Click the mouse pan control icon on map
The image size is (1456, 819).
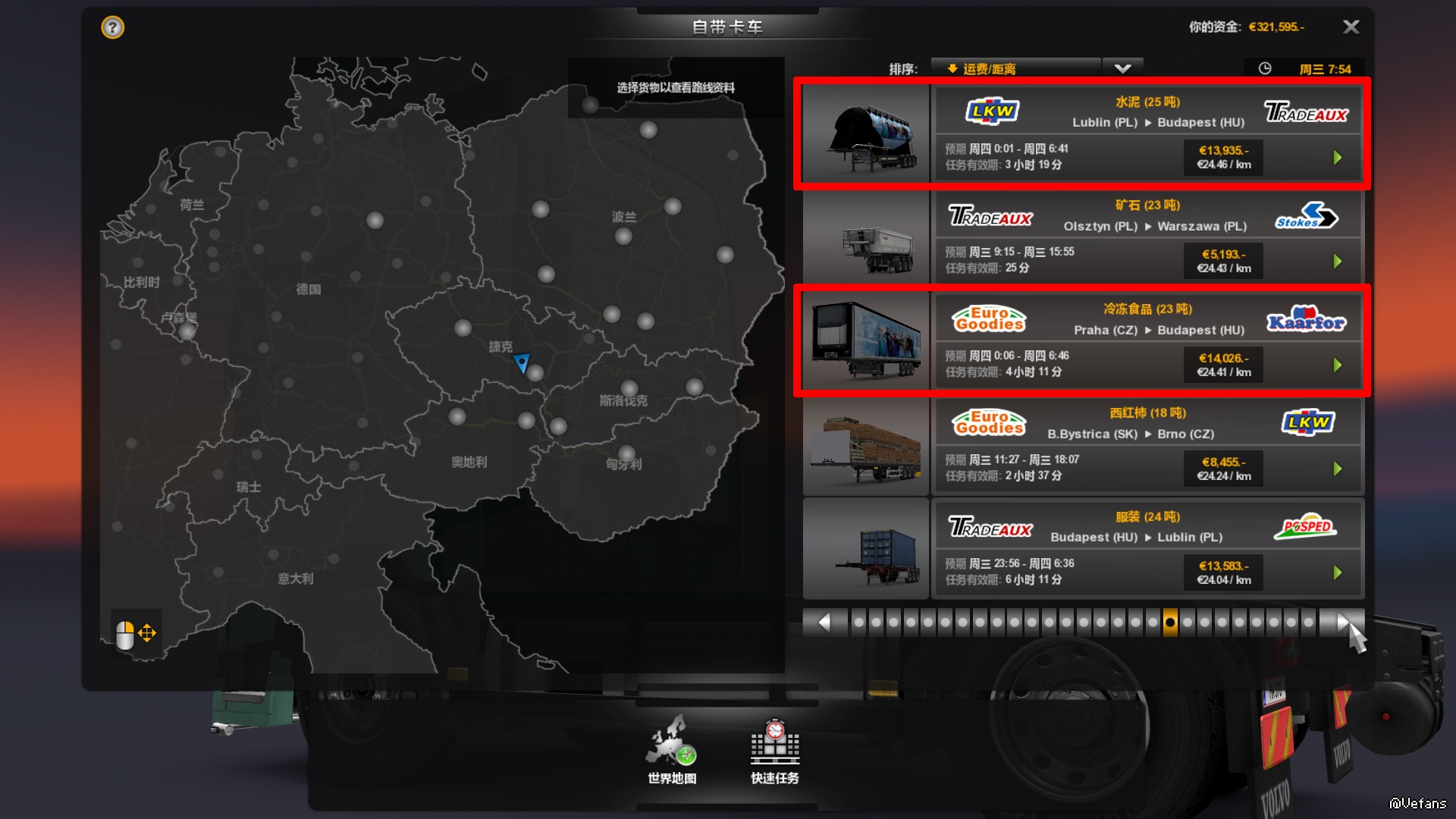click(136, 633)
